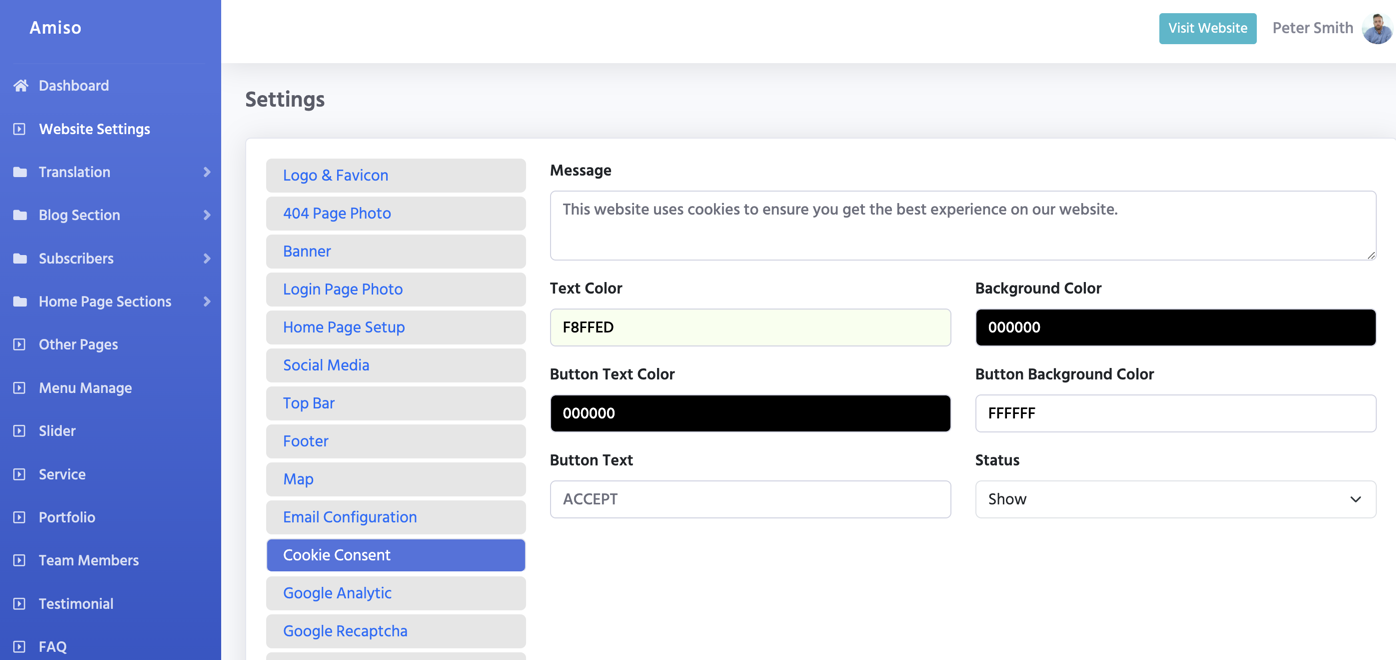Screen dimensions: 1396x660
Task: Open Peter Smith profile avatar
Action: click(x=1377, y=28)
